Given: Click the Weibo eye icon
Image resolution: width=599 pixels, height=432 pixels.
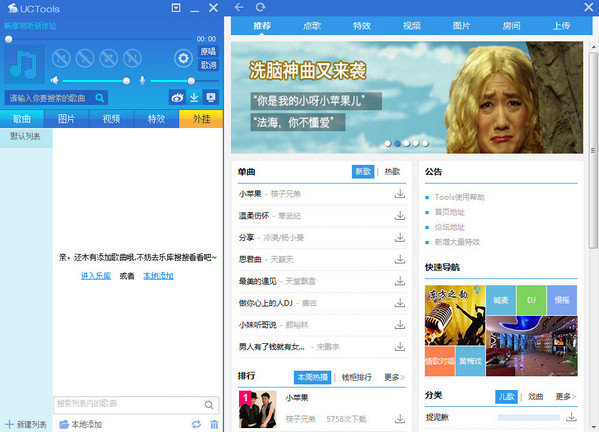Looking at the screenshot, I should [177, 97].
